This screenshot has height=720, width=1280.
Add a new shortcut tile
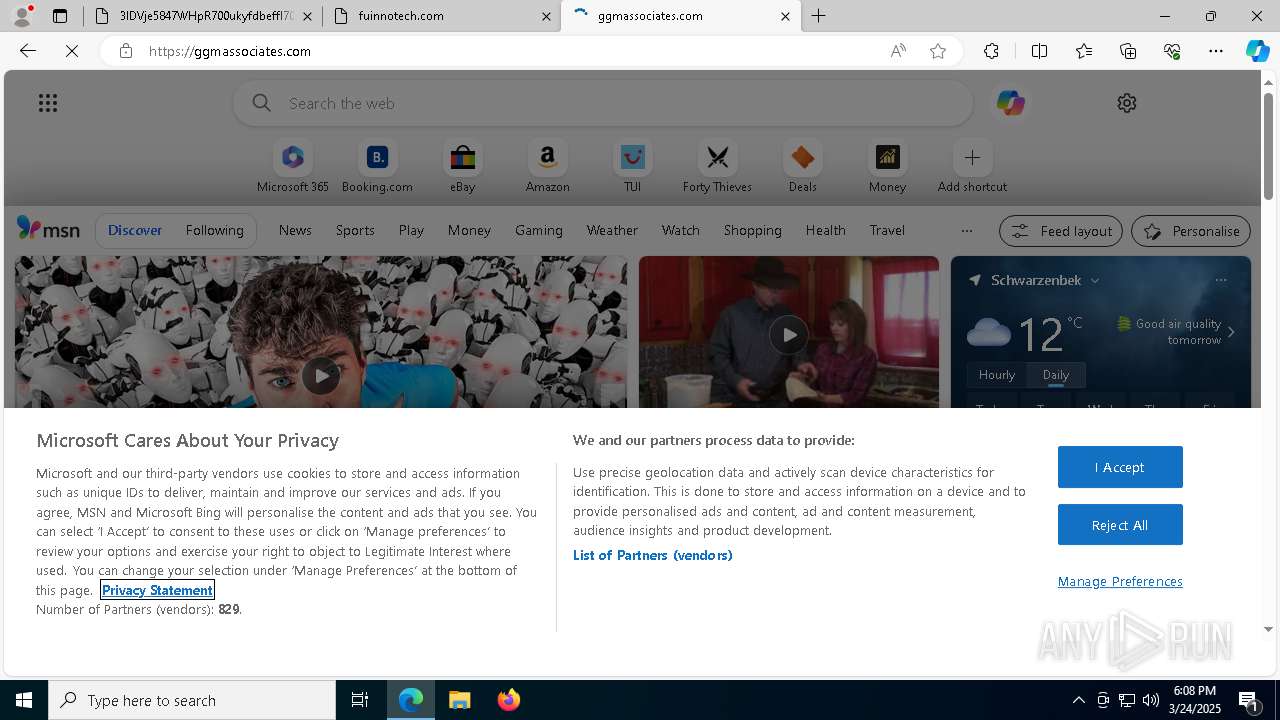coord(972,166)
